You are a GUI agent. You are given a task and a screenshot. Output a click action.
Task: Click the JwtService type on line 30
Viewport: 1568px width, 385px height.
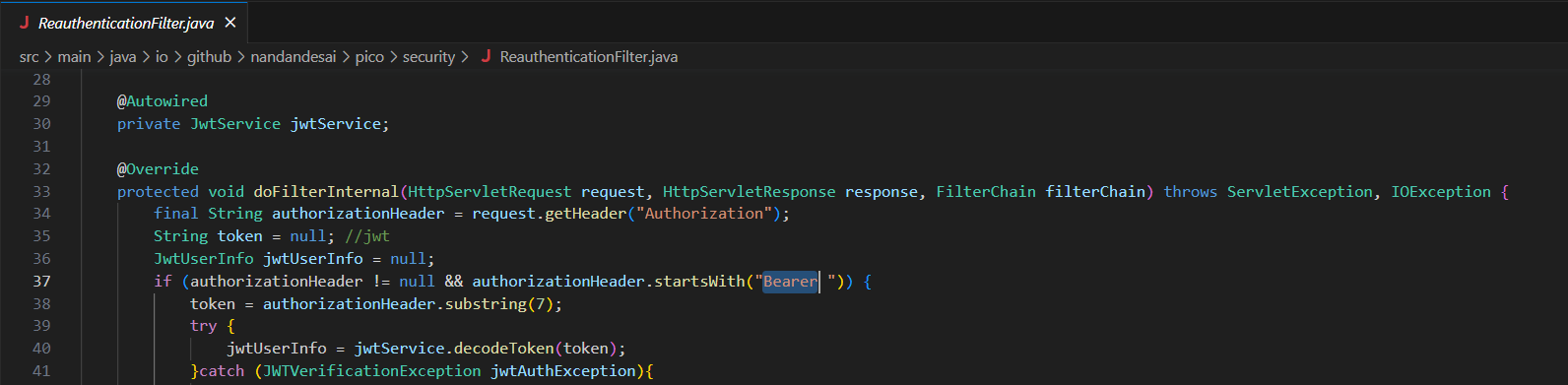coord(235,124)
